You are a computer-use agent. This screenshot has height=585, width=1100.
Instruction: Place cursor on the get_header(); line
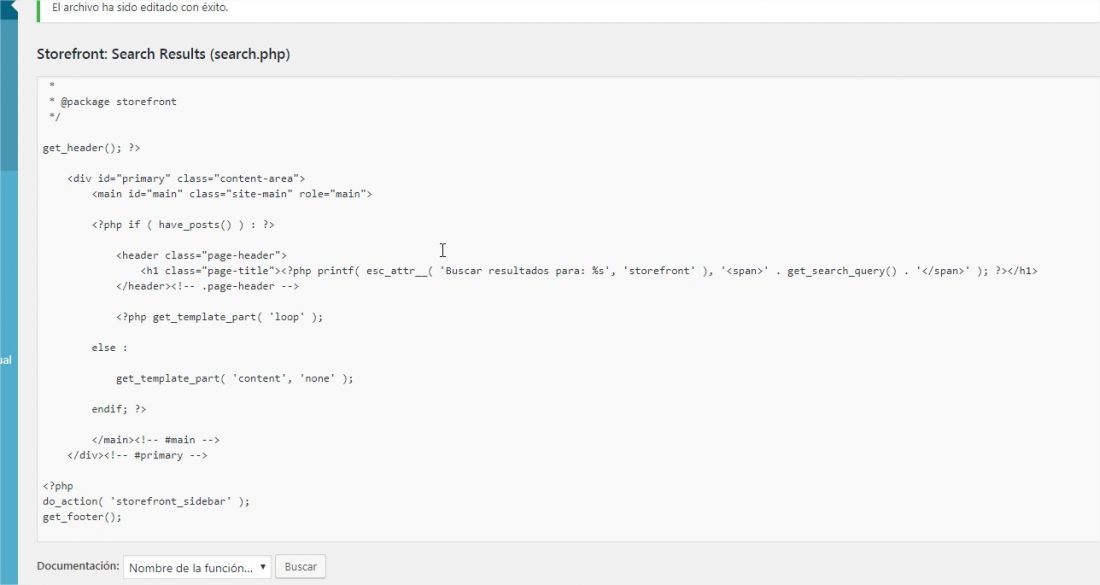[91, 148]
